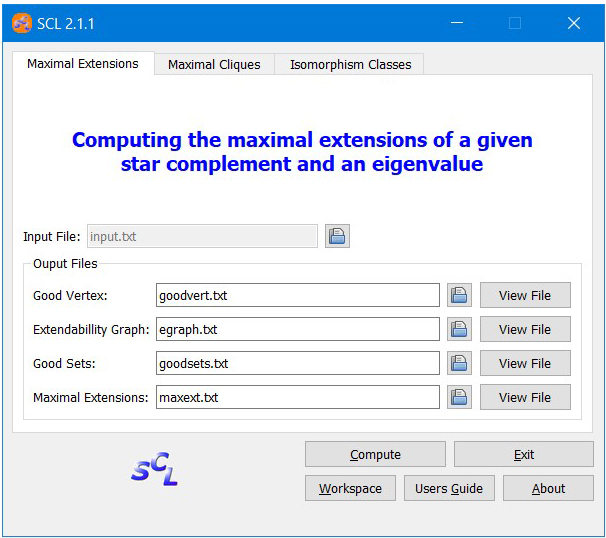This screenshot has height=538, width=606.
Task: Click the Good Vertex filename text field
Action: pyautogui.click(x=297, y=295)
